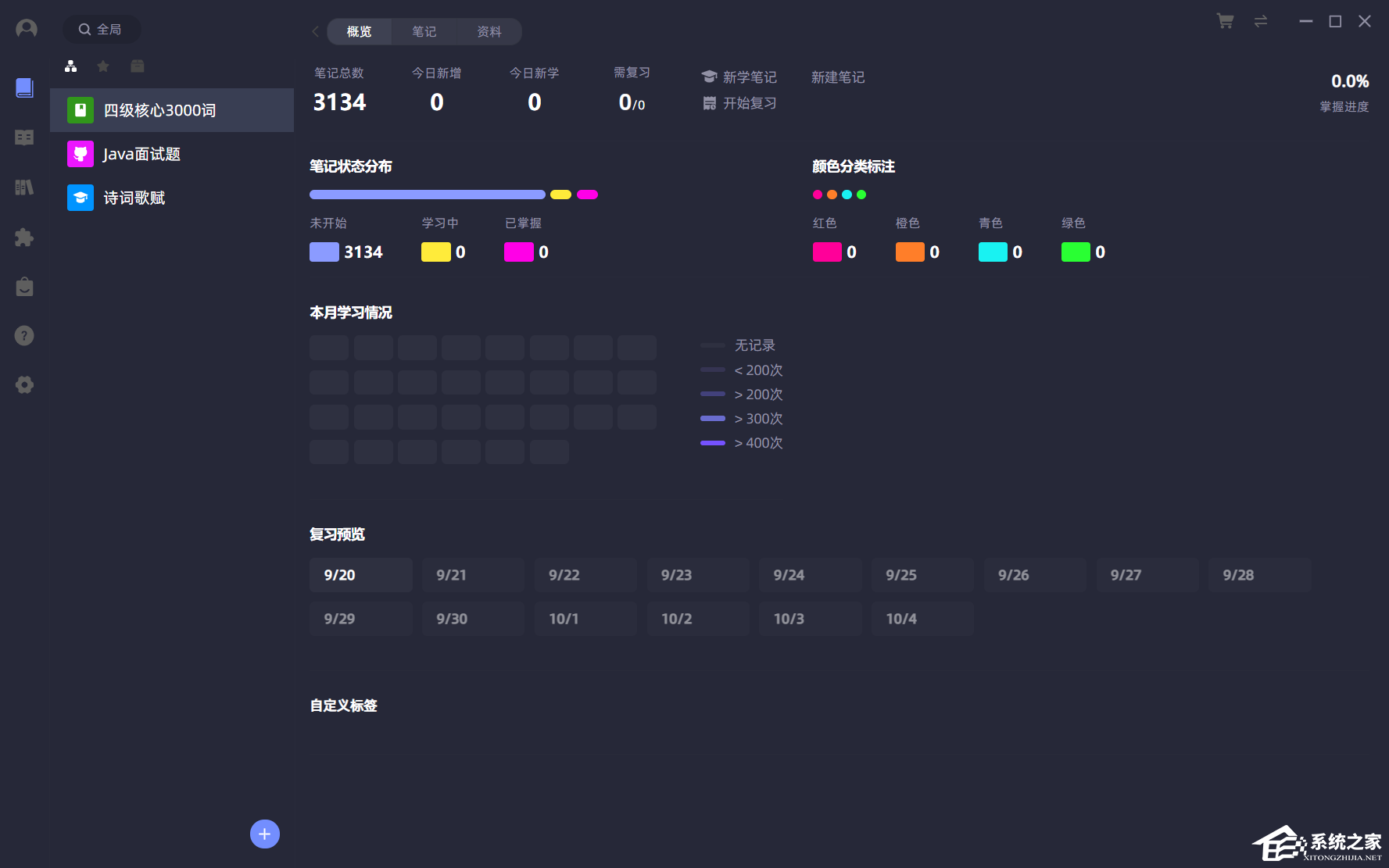Click the user avatar at top left
This screenshot has width=1389, height=868.
[26, 28]
